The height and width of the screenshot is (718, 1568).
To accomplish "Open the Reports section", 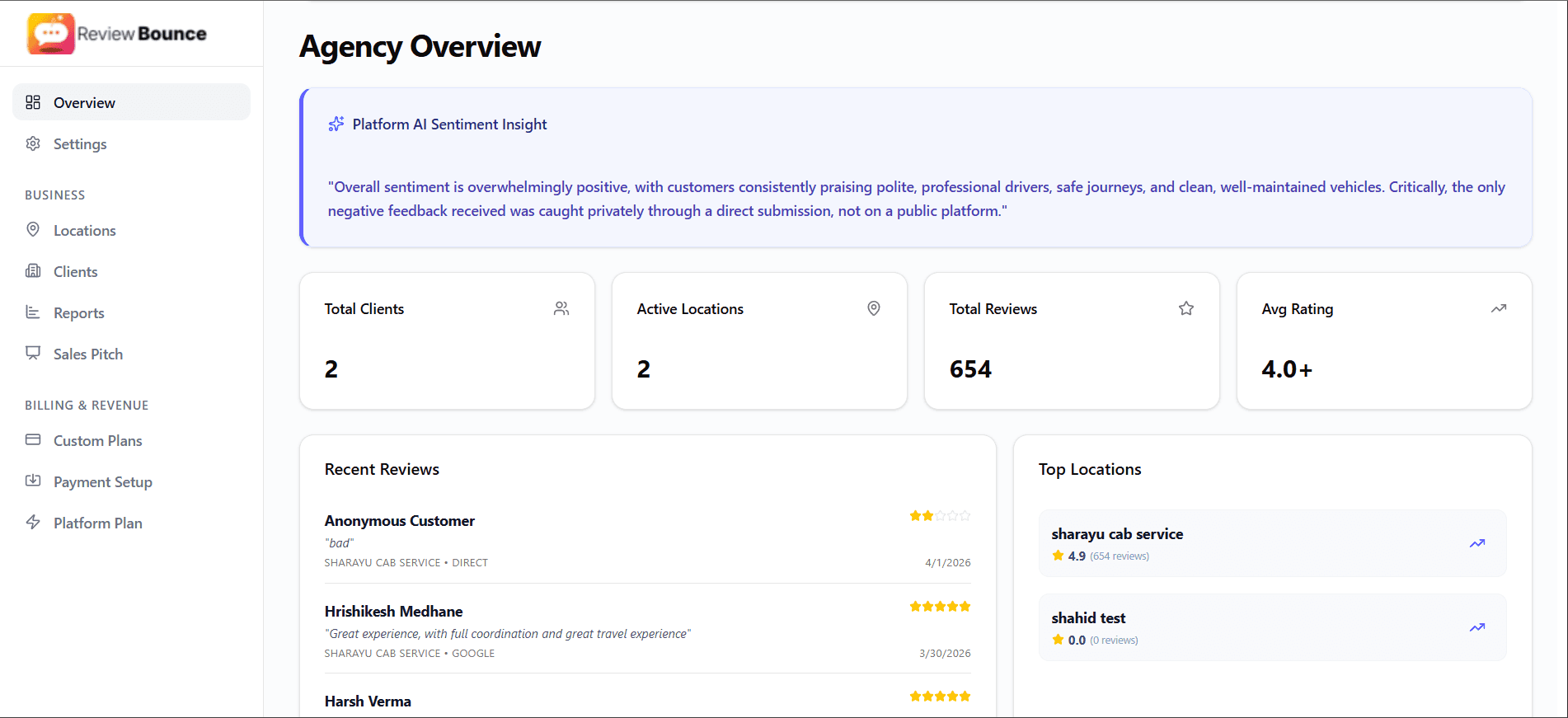I will click(131, 312).
